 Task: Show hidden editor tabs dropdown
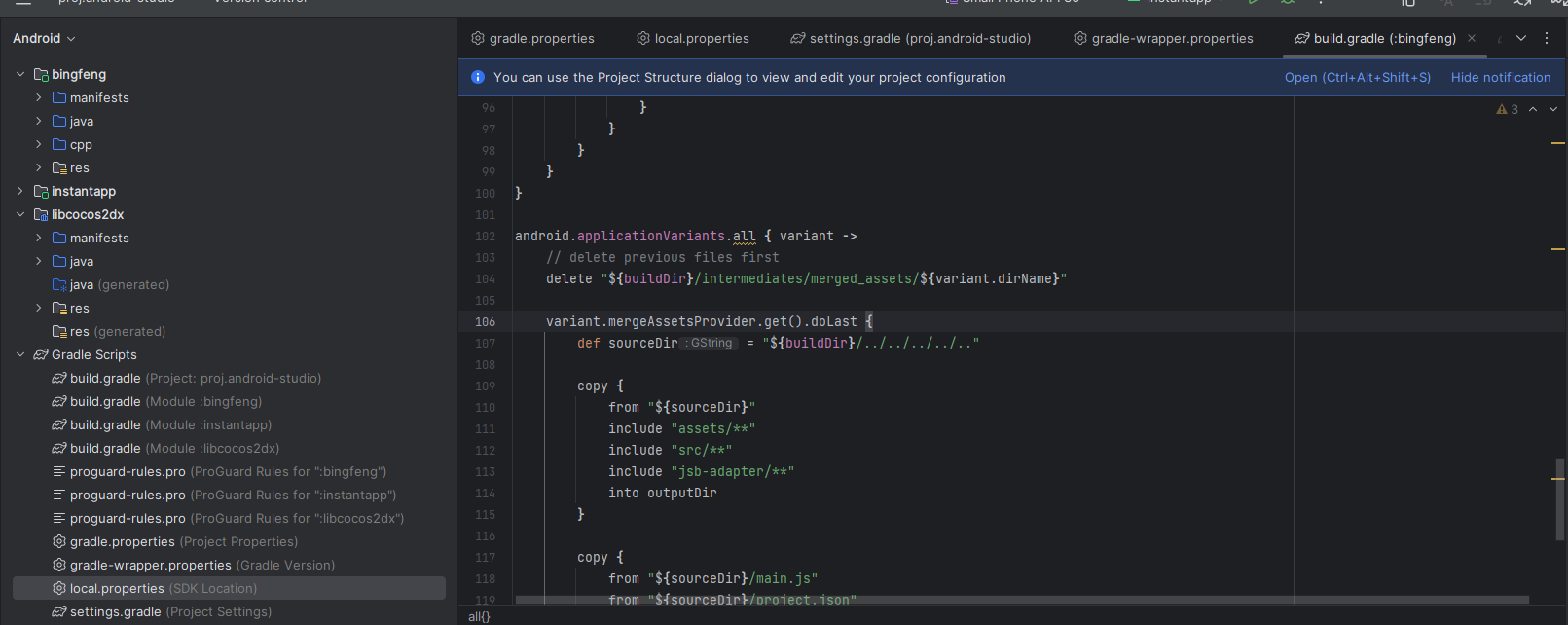[x=1521, y=38]
